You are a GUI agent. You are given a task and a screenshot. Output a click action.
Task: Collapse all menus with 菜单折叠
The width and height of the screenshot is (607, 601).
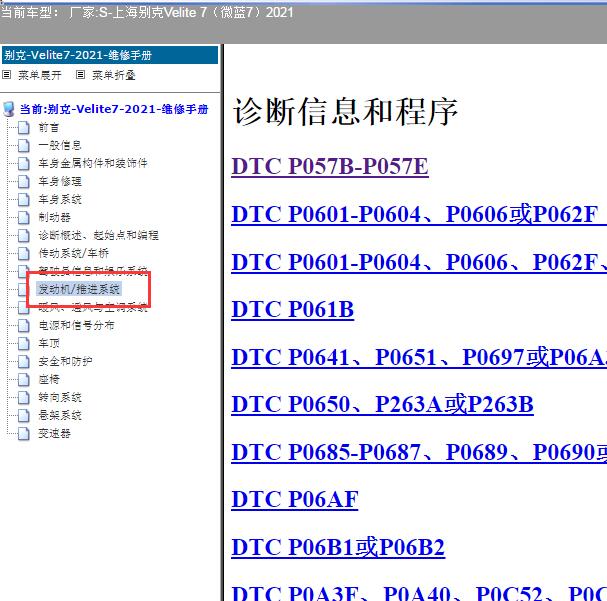click(x=113, y=75)
